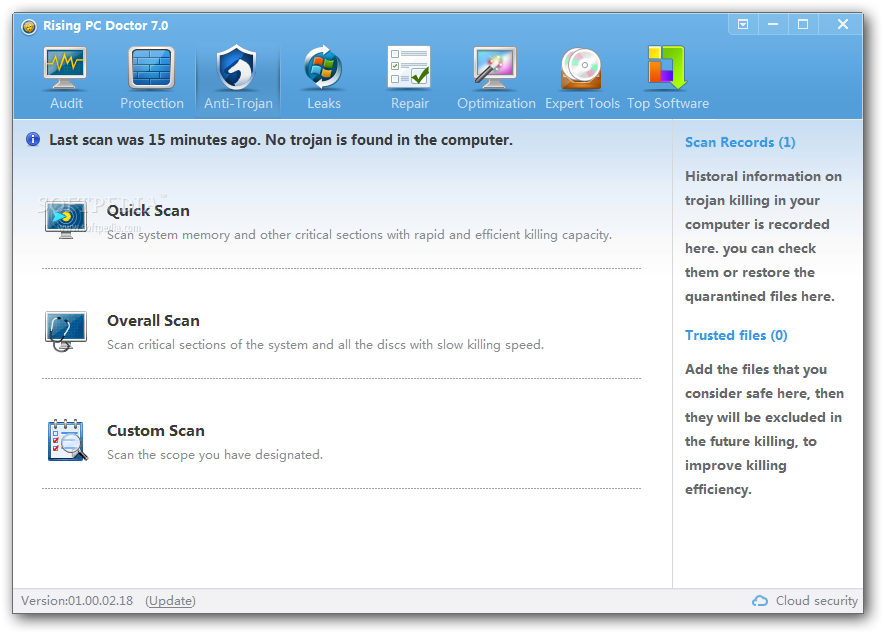The height and width of the screenshot is (634, 884).
Task: Click 'Scan the scope you have designated' text
Action: tap(215, 455)
